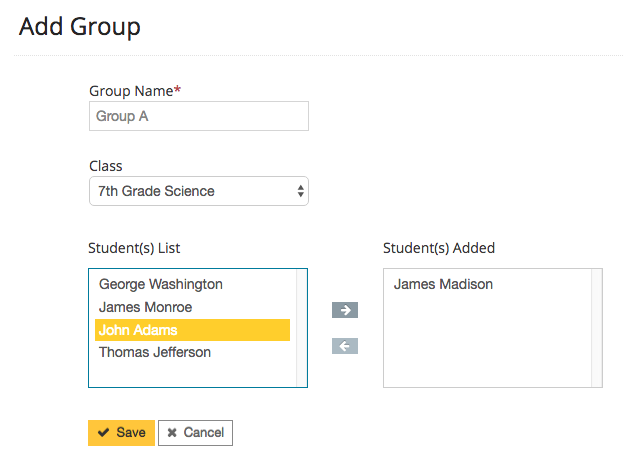Click the X icon on Cancel
This screenshot has height=458, width=623.
click(x=172, y=433)
